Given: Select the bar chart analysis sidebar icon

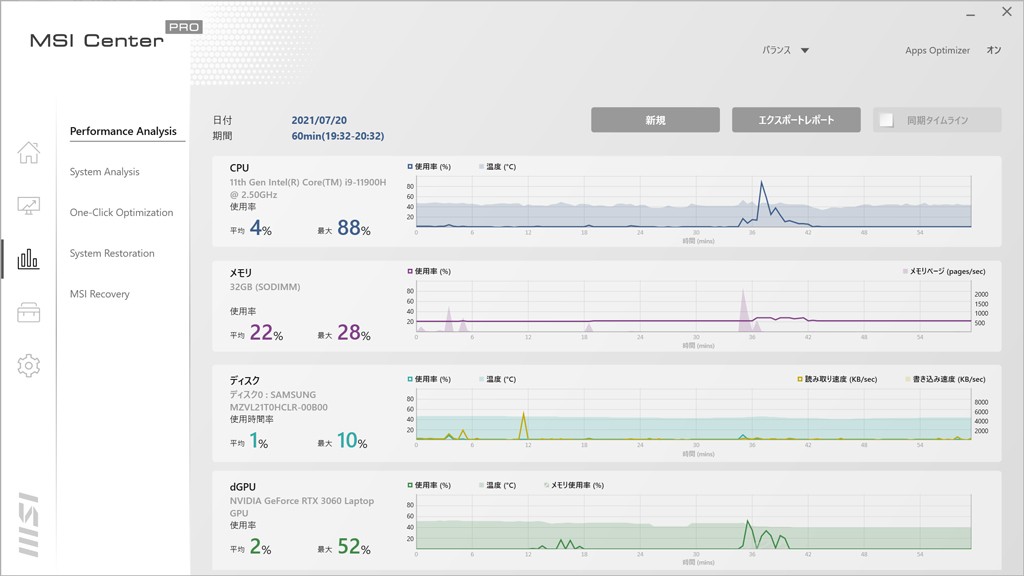Looking at the screenshot, I should click(x=29, y=260).
